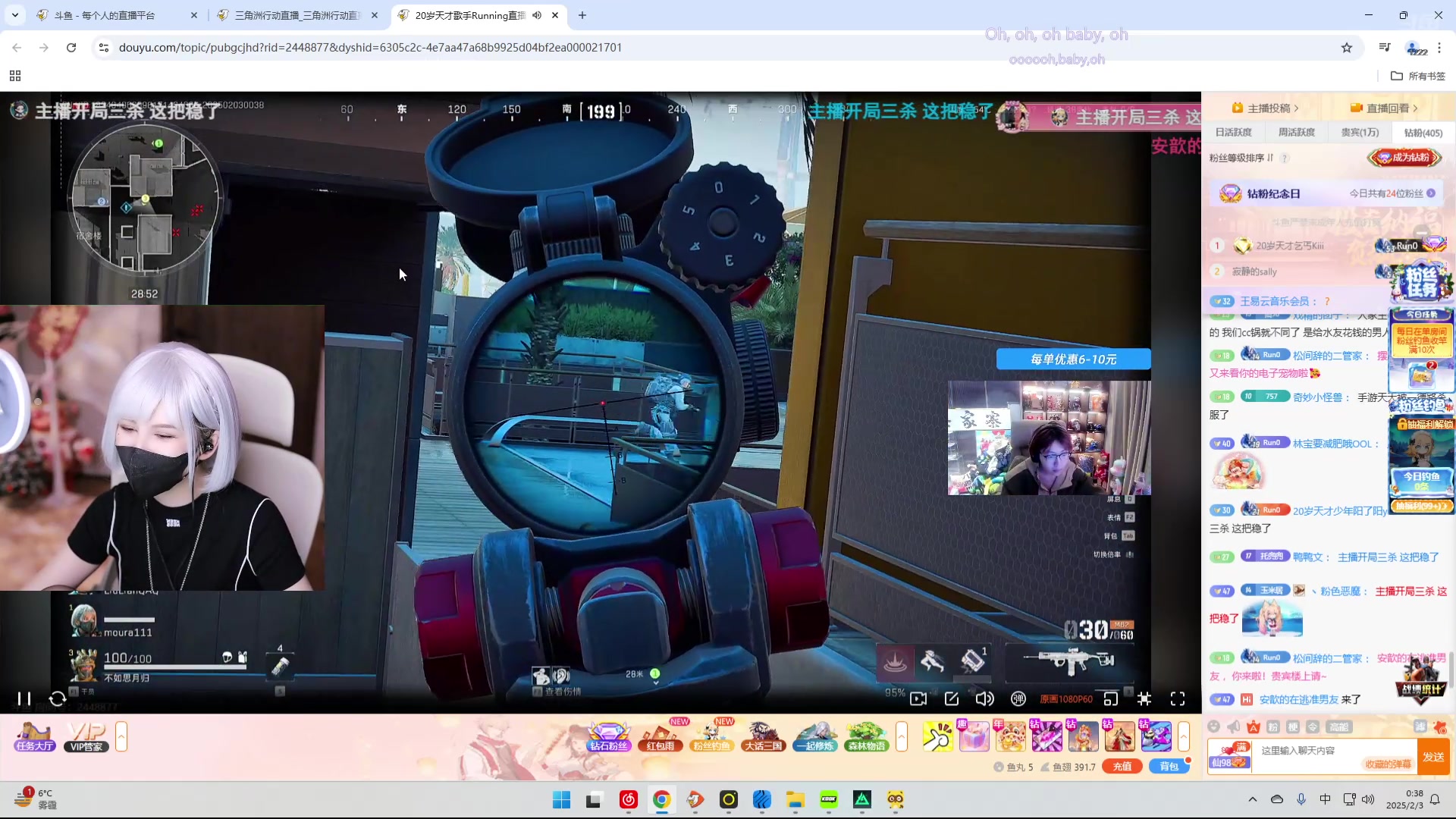The image size is (1456, 819).
Task: Select the pink gift box gift
Action: click(974, 736)
